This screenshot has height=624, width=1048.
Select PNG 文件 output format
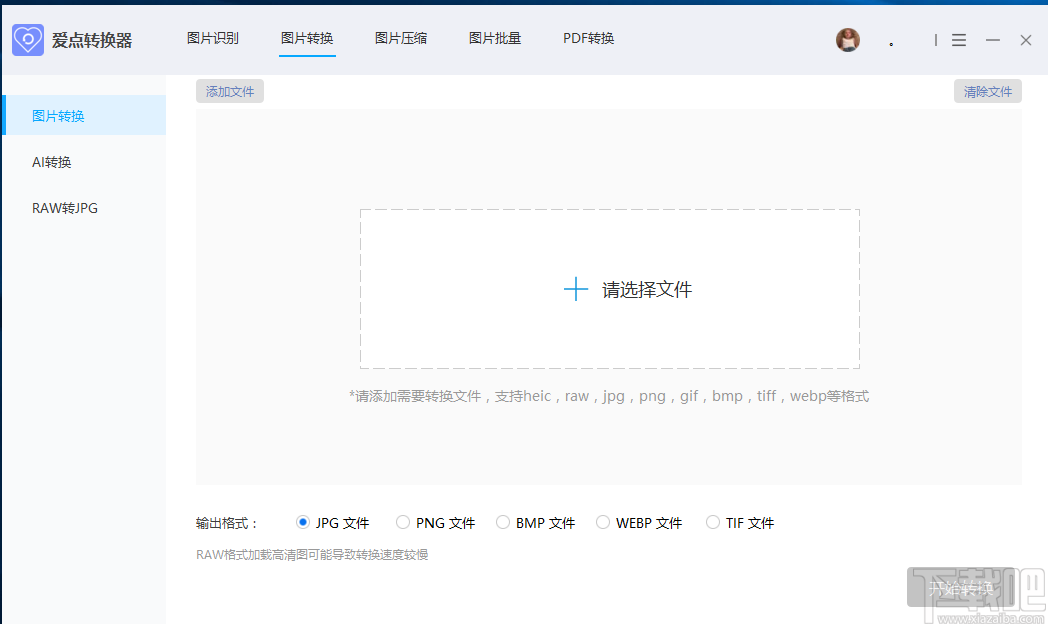(x=403, y=521)
